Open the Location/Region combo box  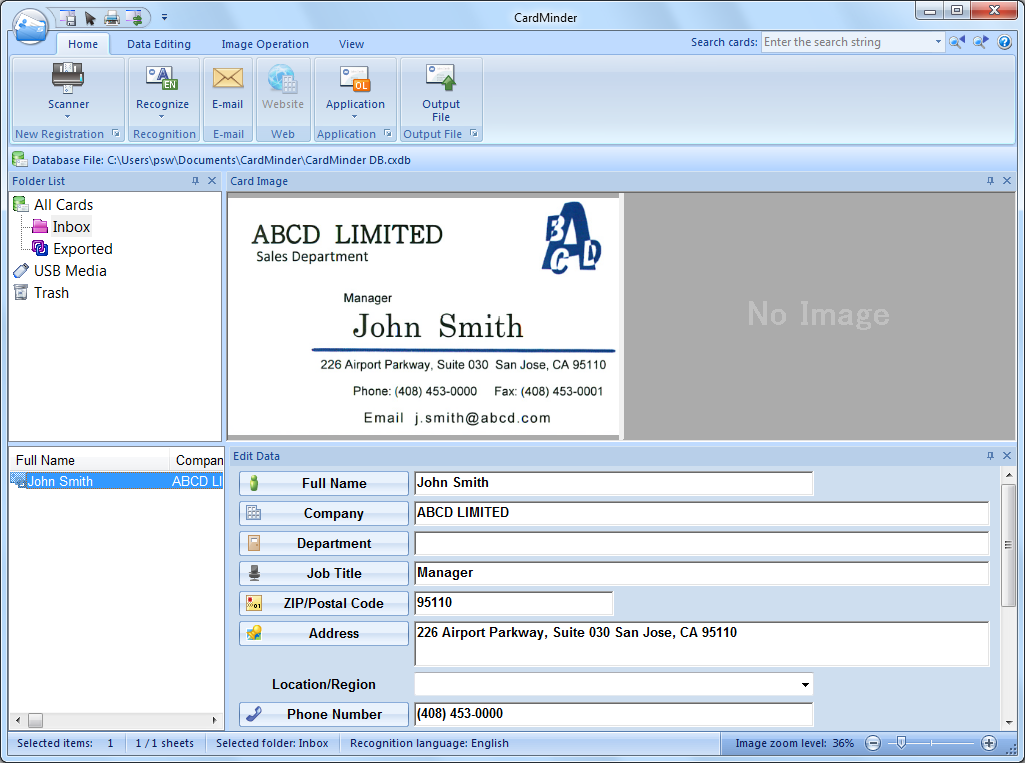pos(805,685)
